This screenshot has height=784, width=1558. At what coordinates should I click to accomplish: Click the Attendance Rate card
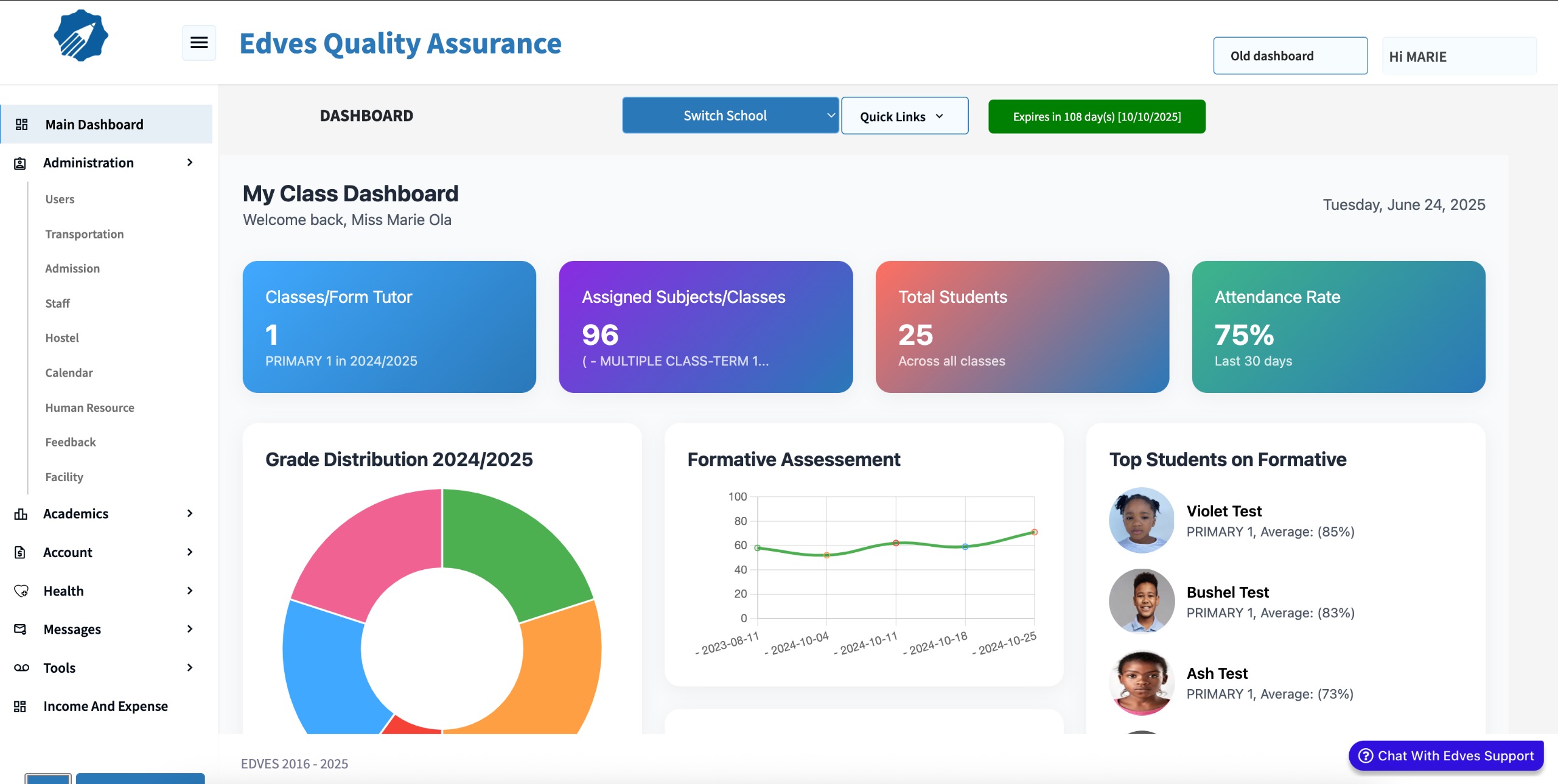1339,327
